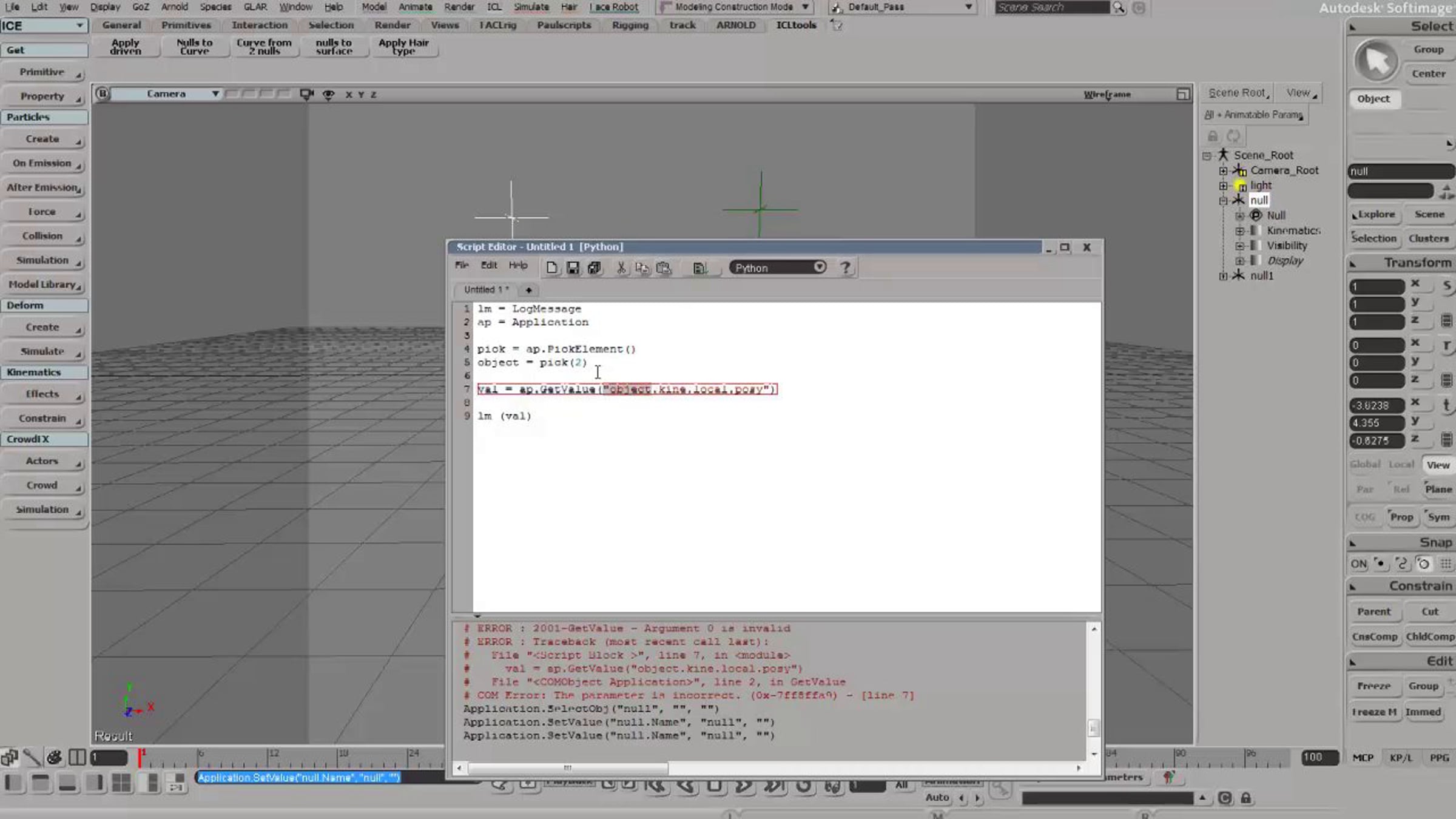Click the lock icon in bottom bar
The height and width of the screenshot is (819, 1456).
click(x=1245, y=798)
